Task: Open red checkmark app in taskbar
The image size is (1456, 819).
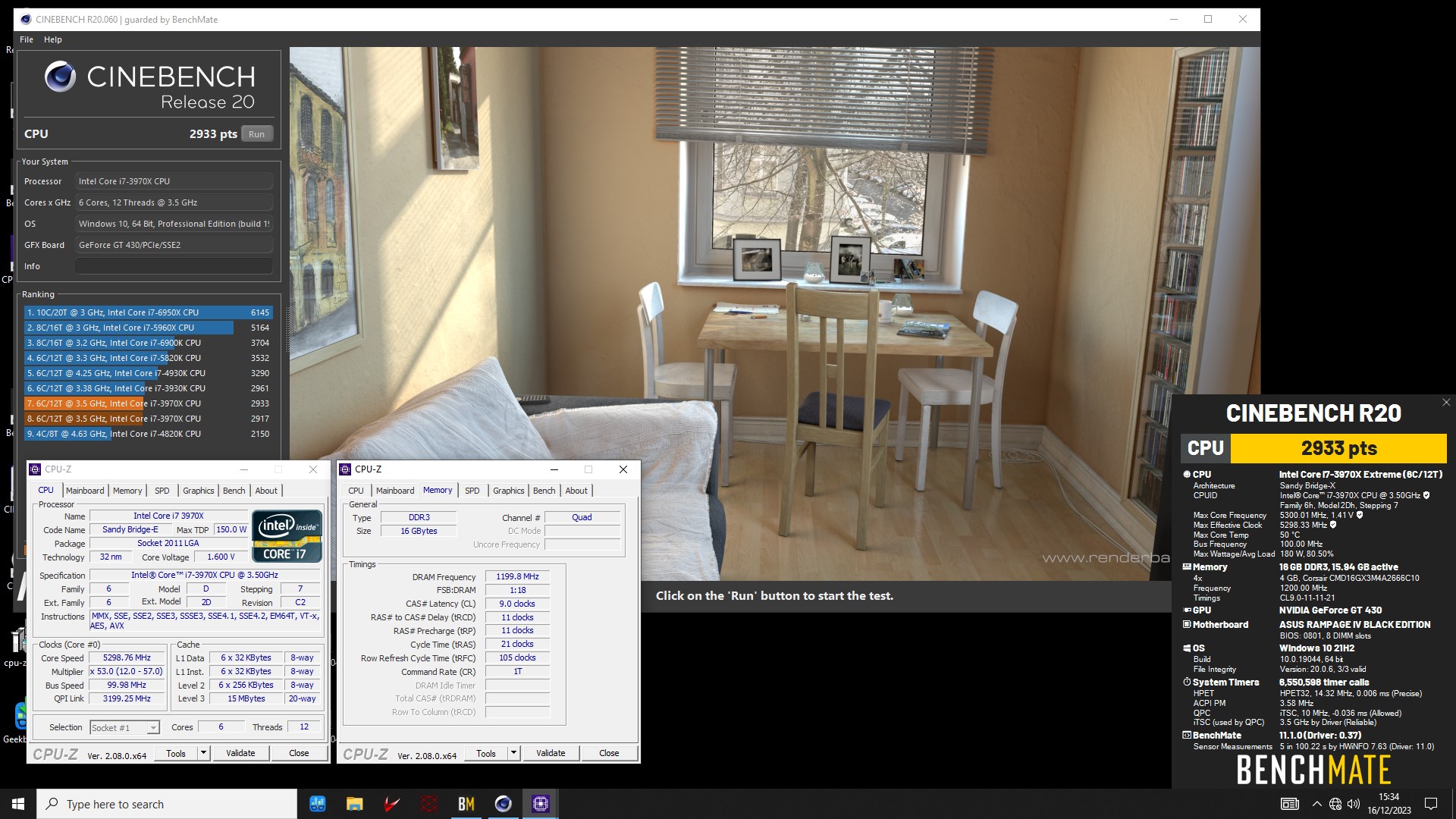Action: [x=391, y=804]
